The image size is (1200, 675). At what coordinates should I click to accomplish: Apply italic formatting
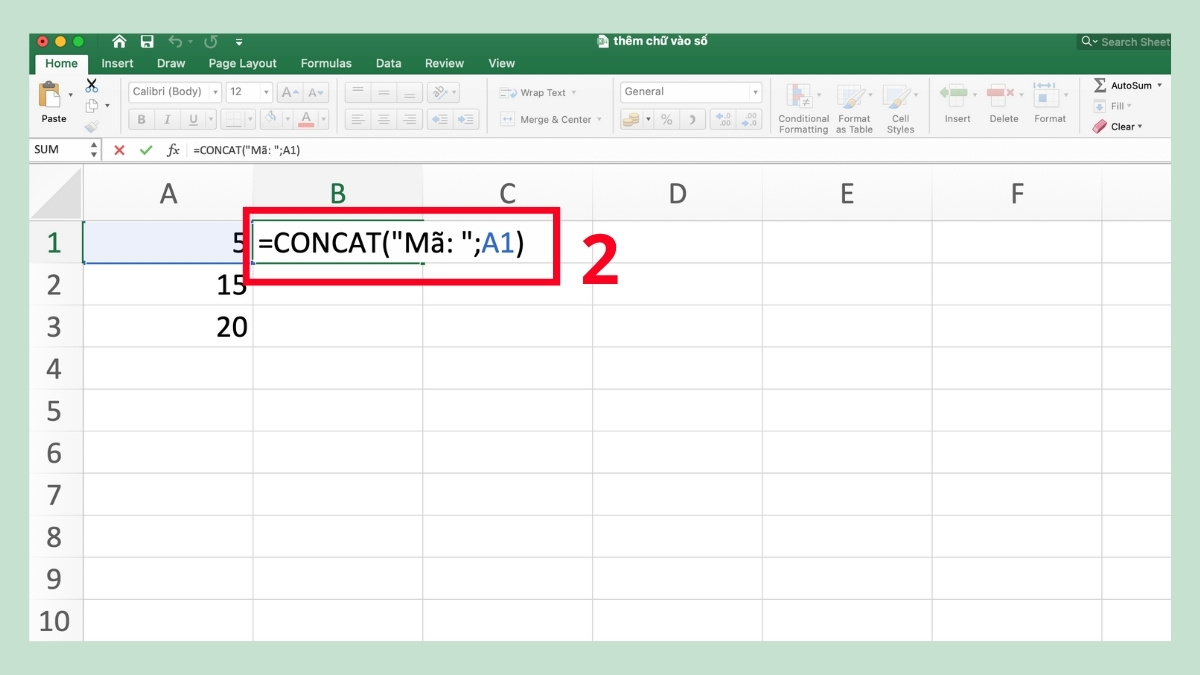[167, 118]
